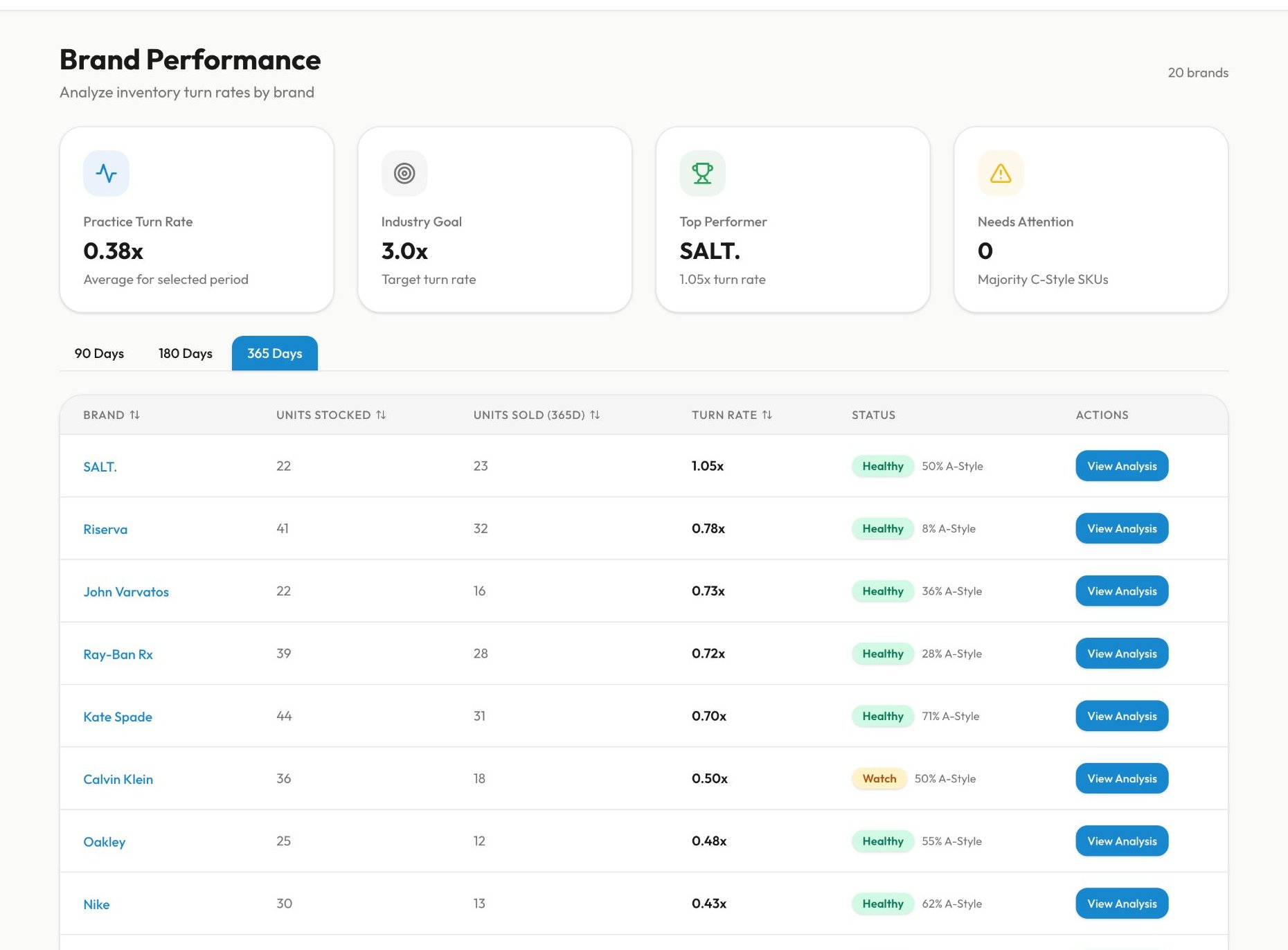Switch to the 180 Days tab
Image resolution: width=1288 pixels, height=950 pixels.
[184, 353]
